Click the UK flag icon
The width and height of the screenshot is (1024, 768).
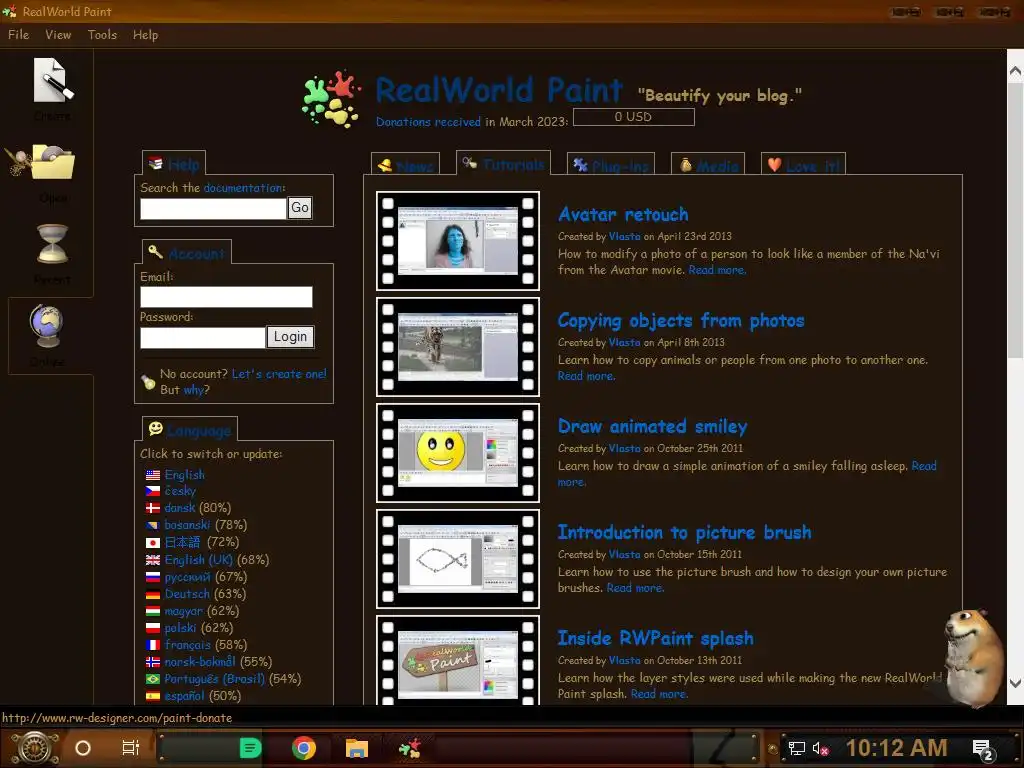[x=153, y=560]
